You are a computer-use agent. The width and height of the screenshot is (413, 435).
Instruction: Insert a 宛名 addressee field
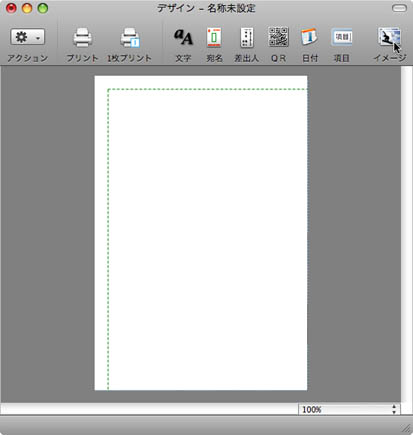(214, 37)
